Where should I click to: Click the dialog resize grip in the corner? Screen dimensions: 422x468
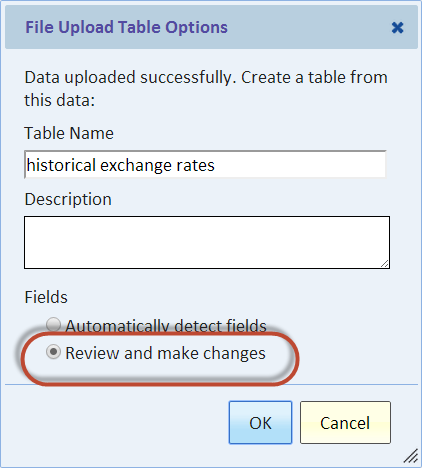click(411, 456)
